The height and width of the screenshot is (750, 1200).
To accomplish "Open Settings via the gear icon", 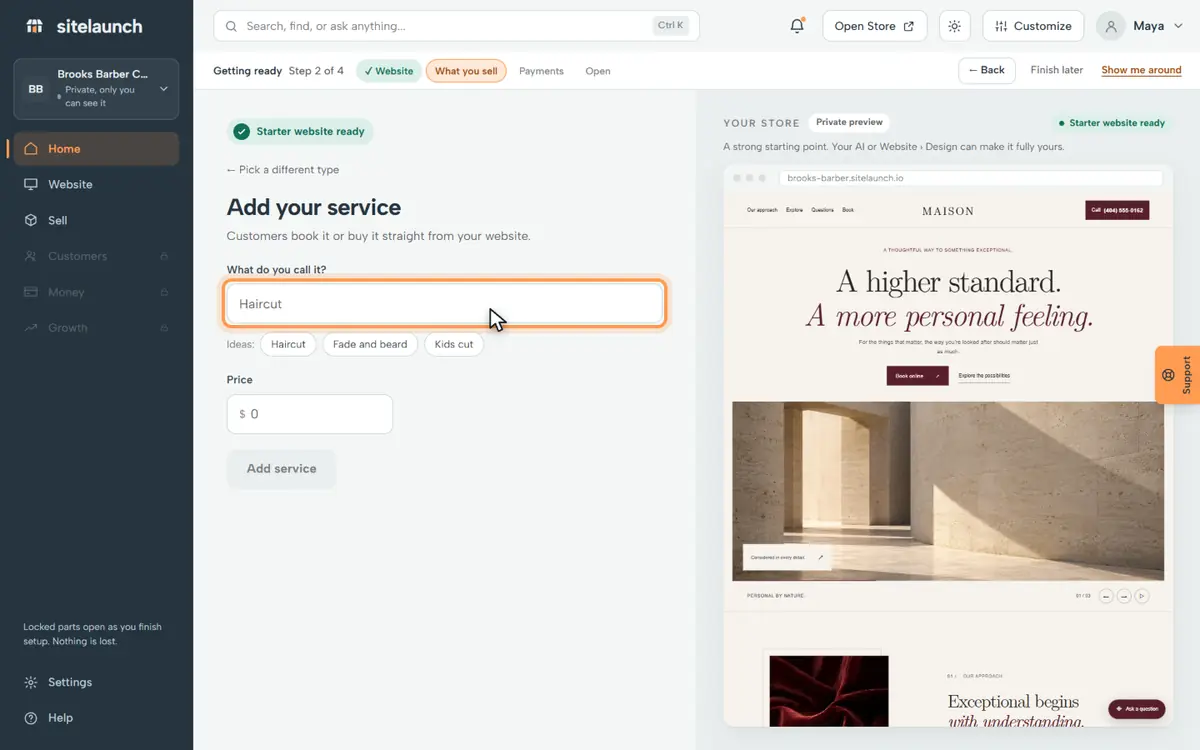I will (31, 682).
